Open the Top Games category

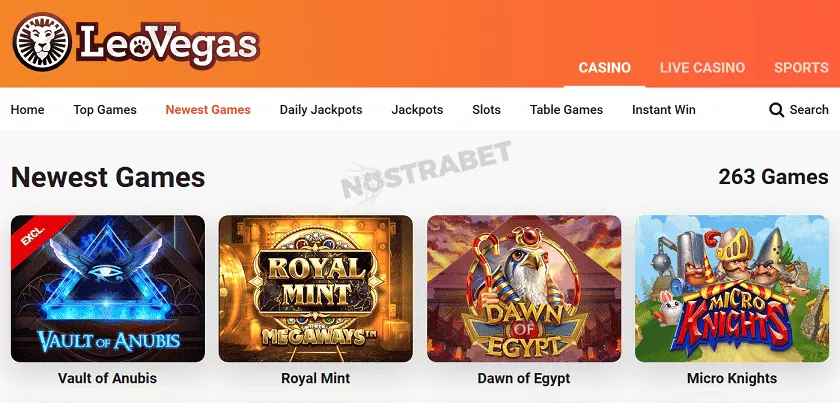[x=105, y=110]
